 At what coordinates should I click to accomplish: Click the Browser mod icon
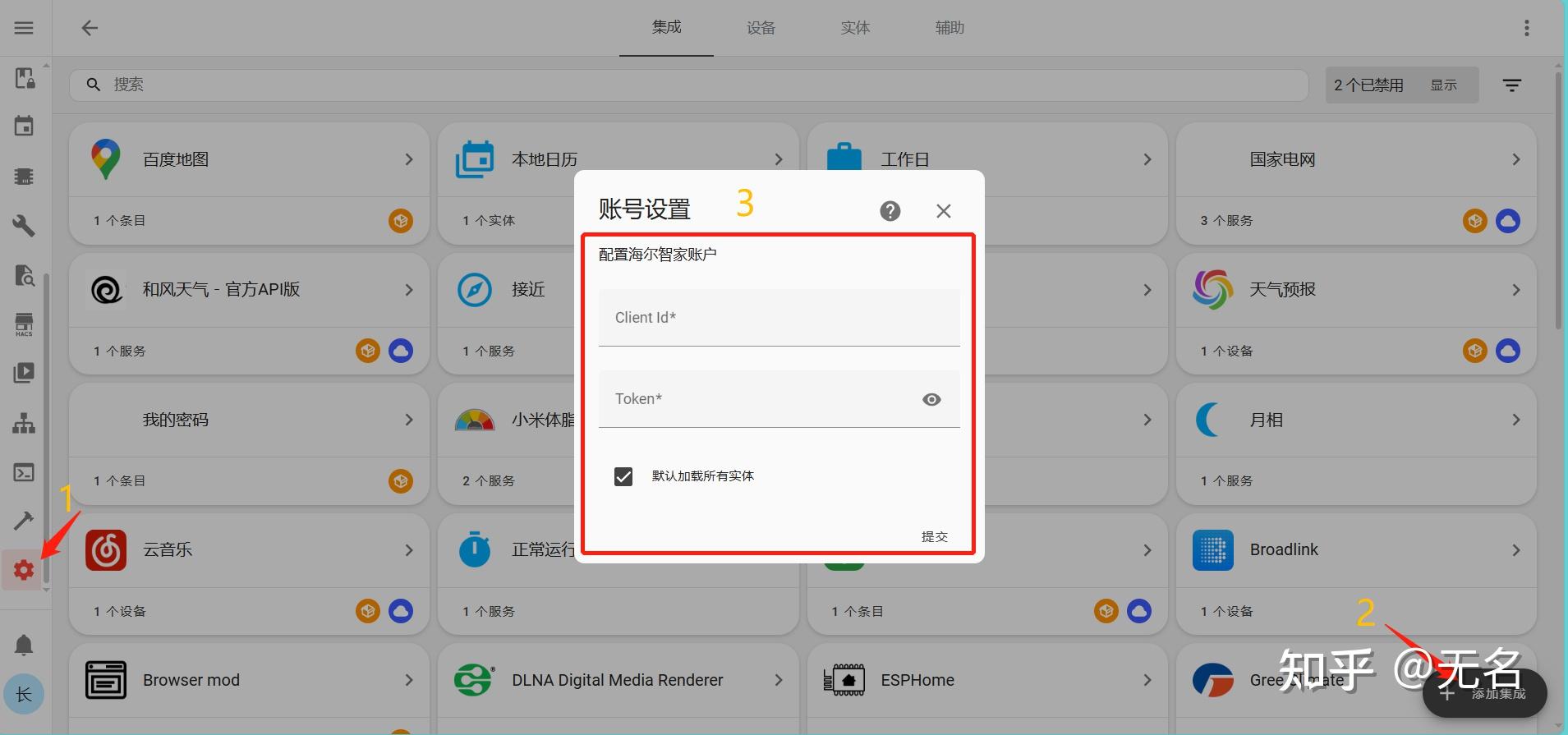pos(106,680)
